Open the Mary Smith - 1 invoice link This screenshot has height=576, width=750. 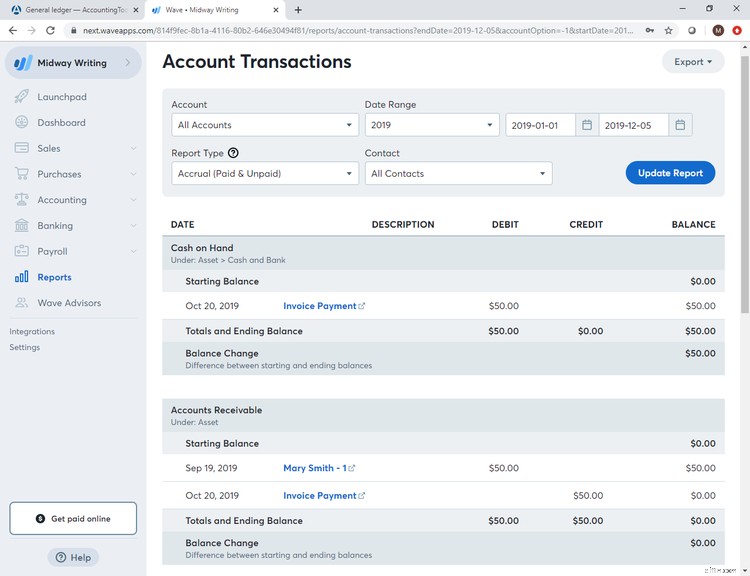pos(315,468)
